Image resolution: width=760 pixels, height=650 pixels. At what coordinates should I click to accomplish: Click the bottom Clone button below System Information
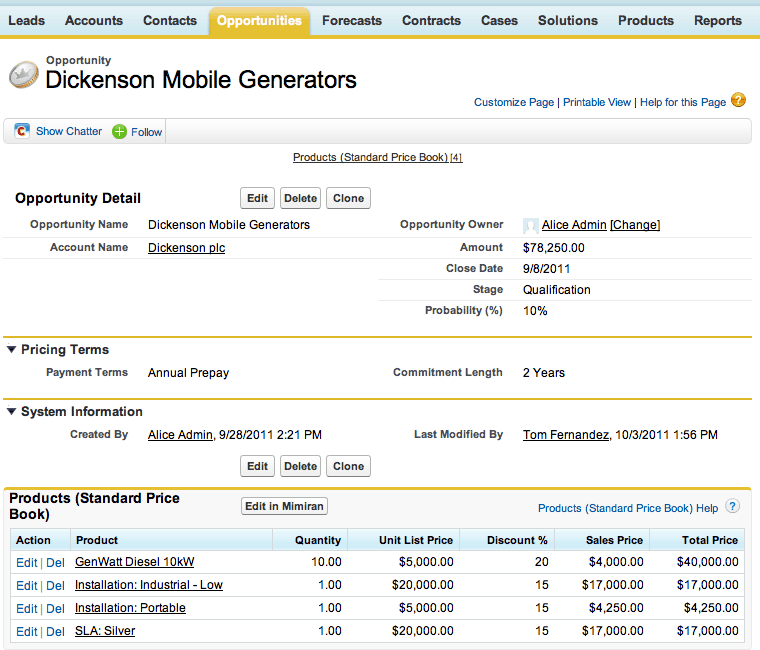348,466
